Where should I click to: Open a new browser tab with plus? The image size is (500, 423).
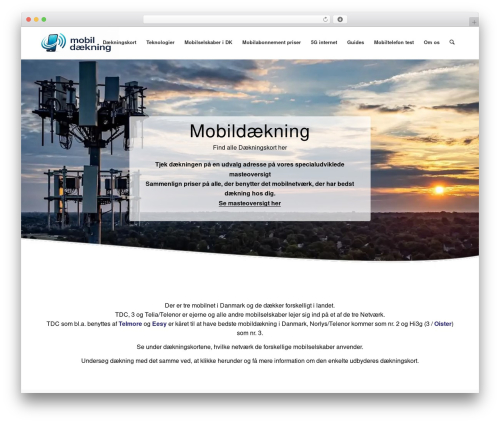pos(474,22)
